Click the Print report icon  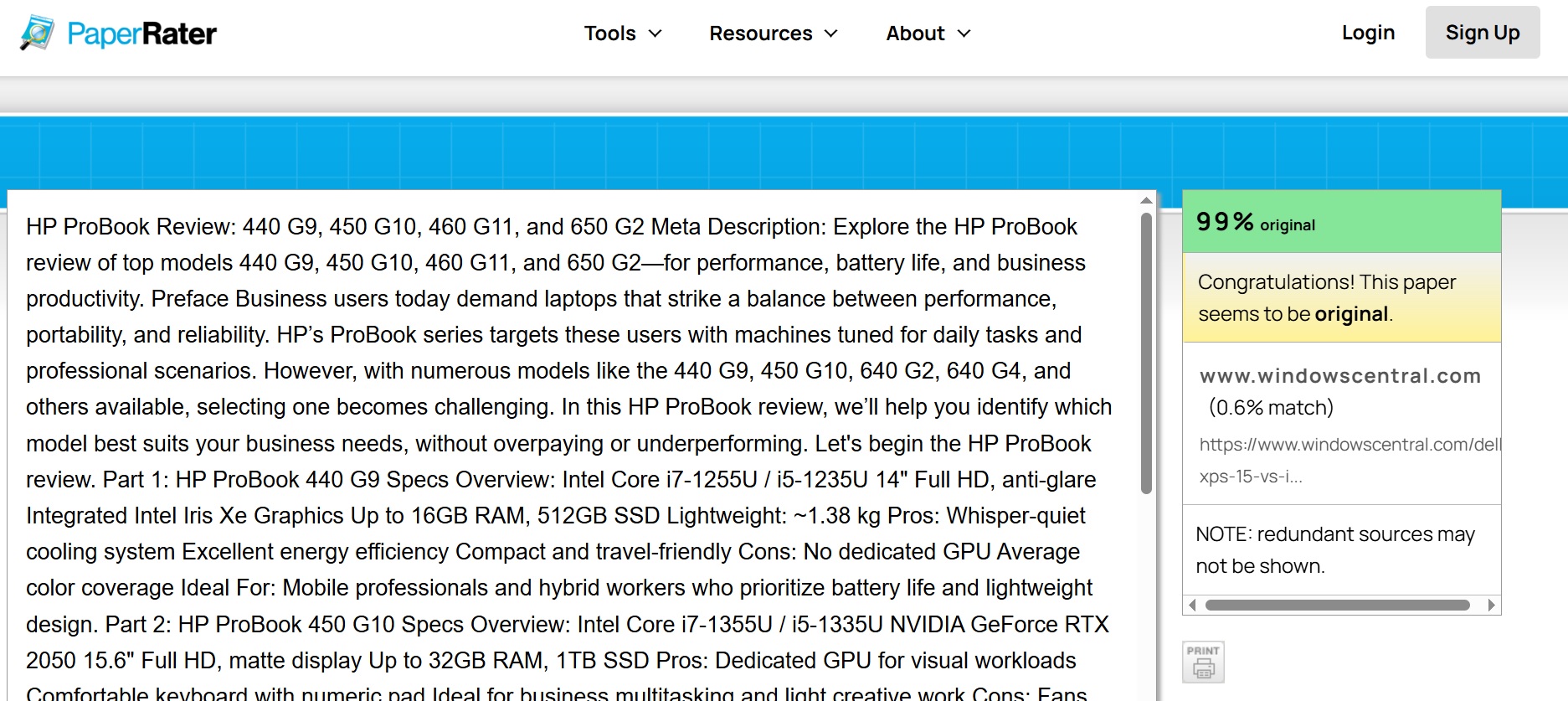[x=1203, y=662]
